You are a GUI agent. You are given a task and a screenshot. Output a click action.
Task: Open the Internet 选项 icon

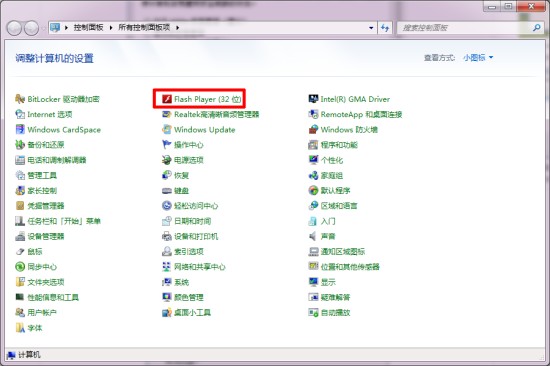tap(20, 114)
